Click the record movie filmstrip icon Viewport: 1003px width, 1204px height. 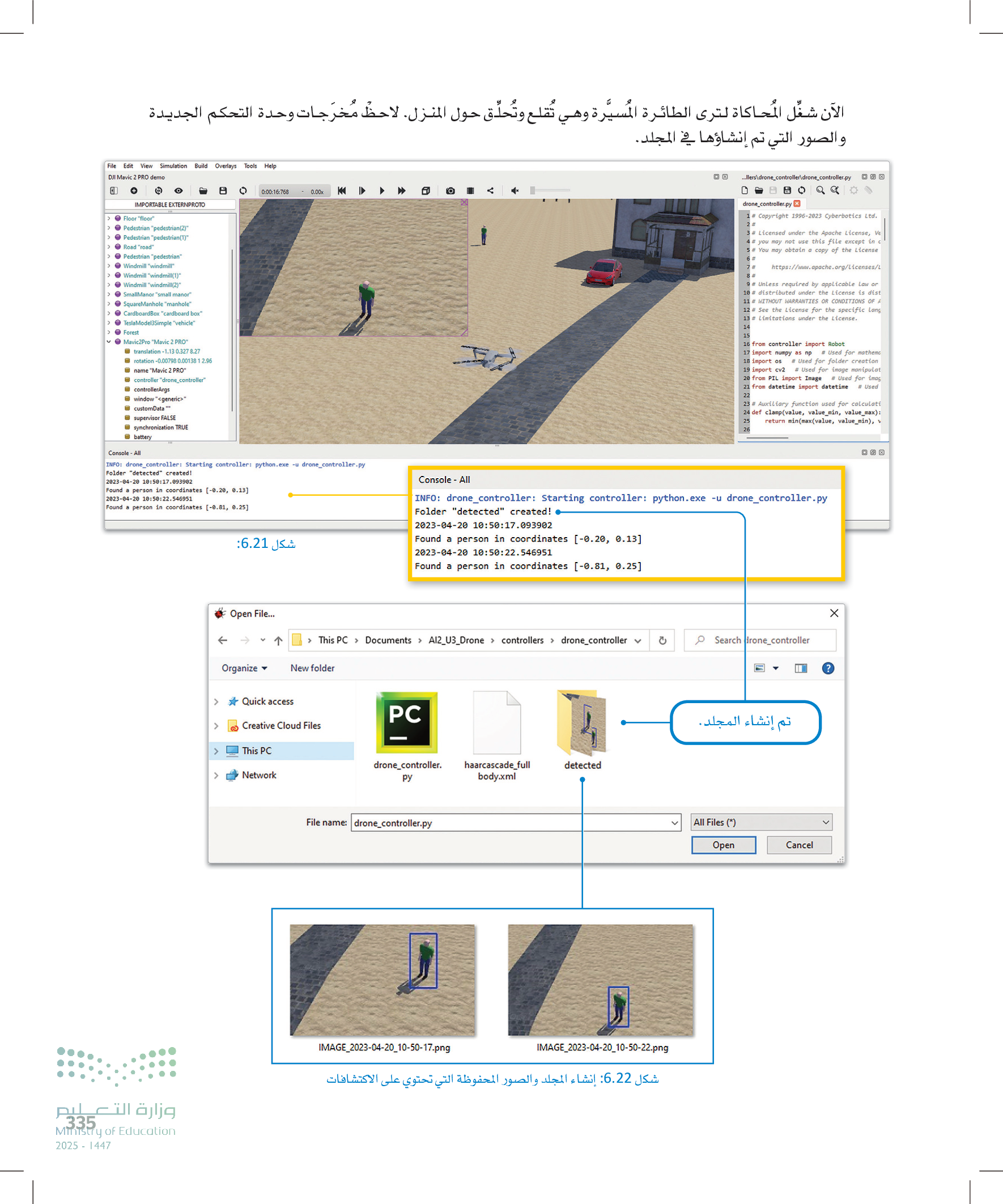(x=470, y=191)
